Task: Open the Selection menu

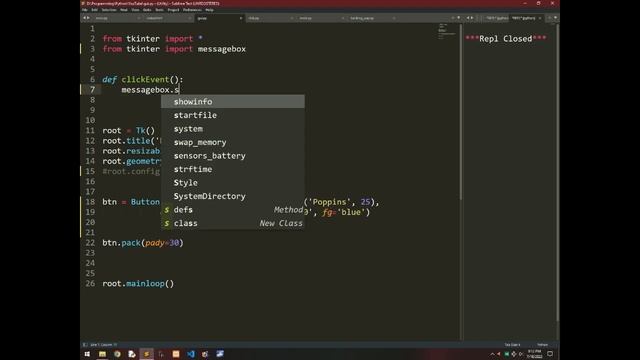Action: 109,10
